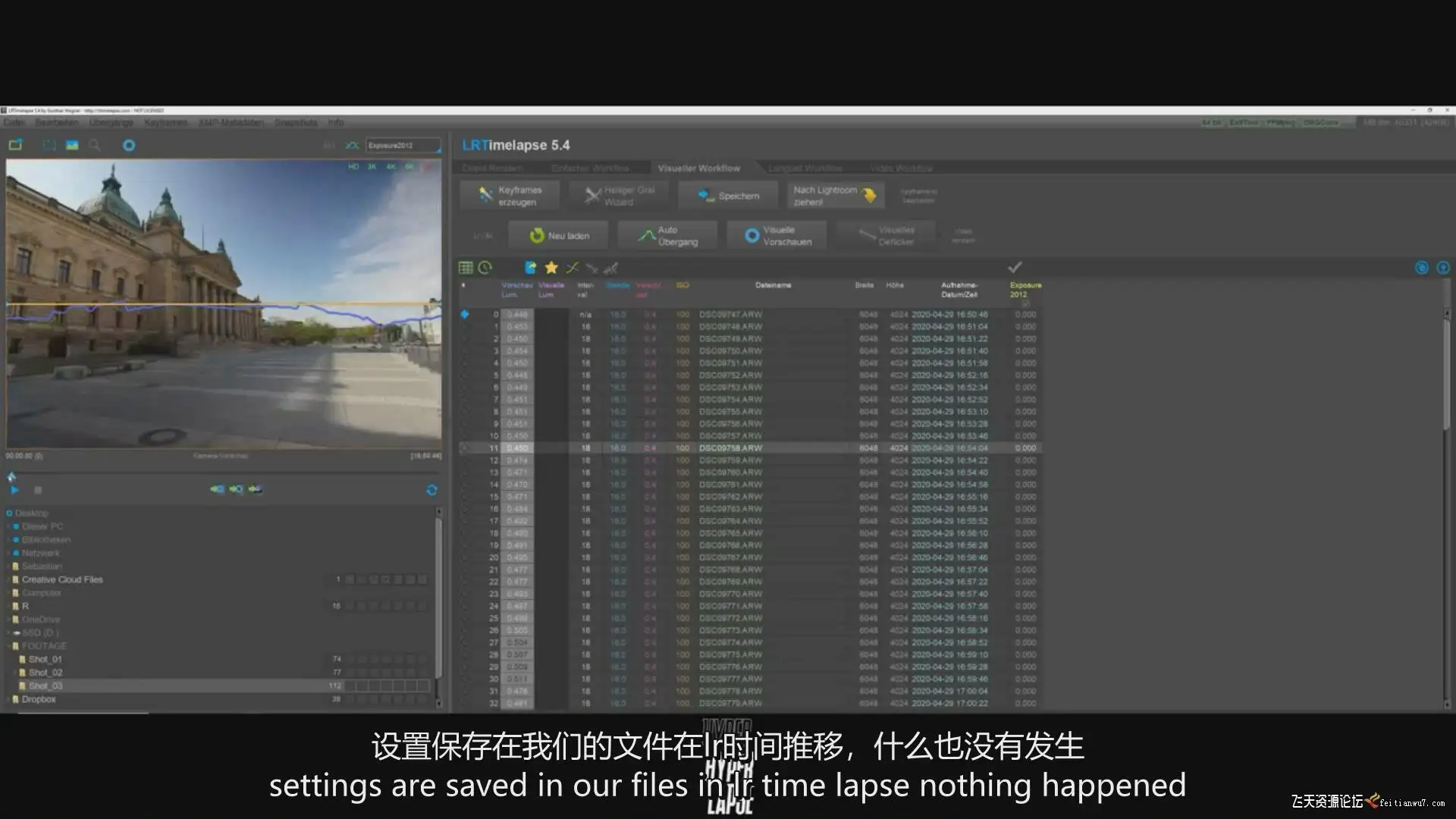The height and width of the screenshot is (819, 1456).
Task: Click the first arrow icon below the preview
Action: [217, 489]
